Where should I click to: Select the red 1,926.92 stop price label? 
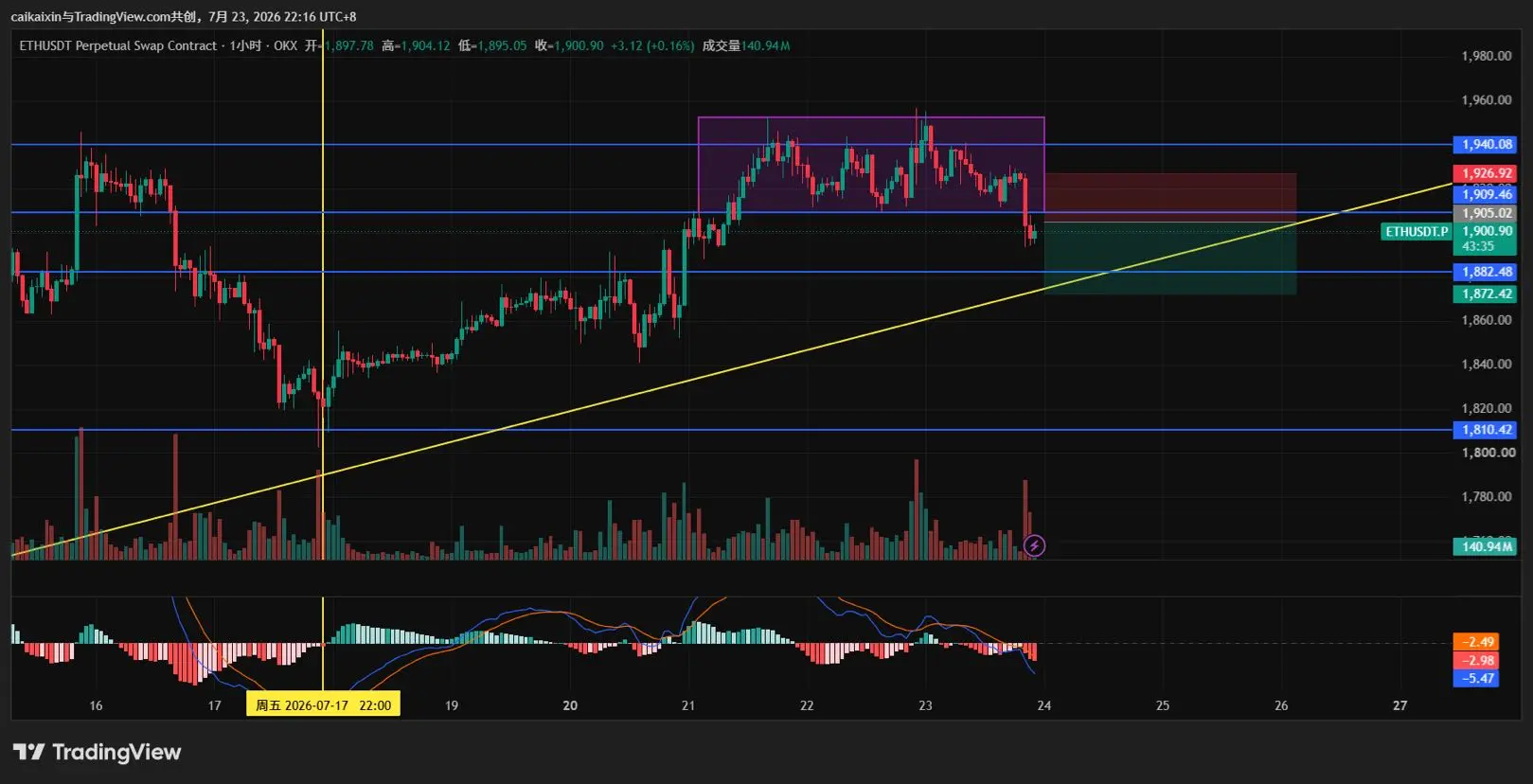click(1485, 173)
